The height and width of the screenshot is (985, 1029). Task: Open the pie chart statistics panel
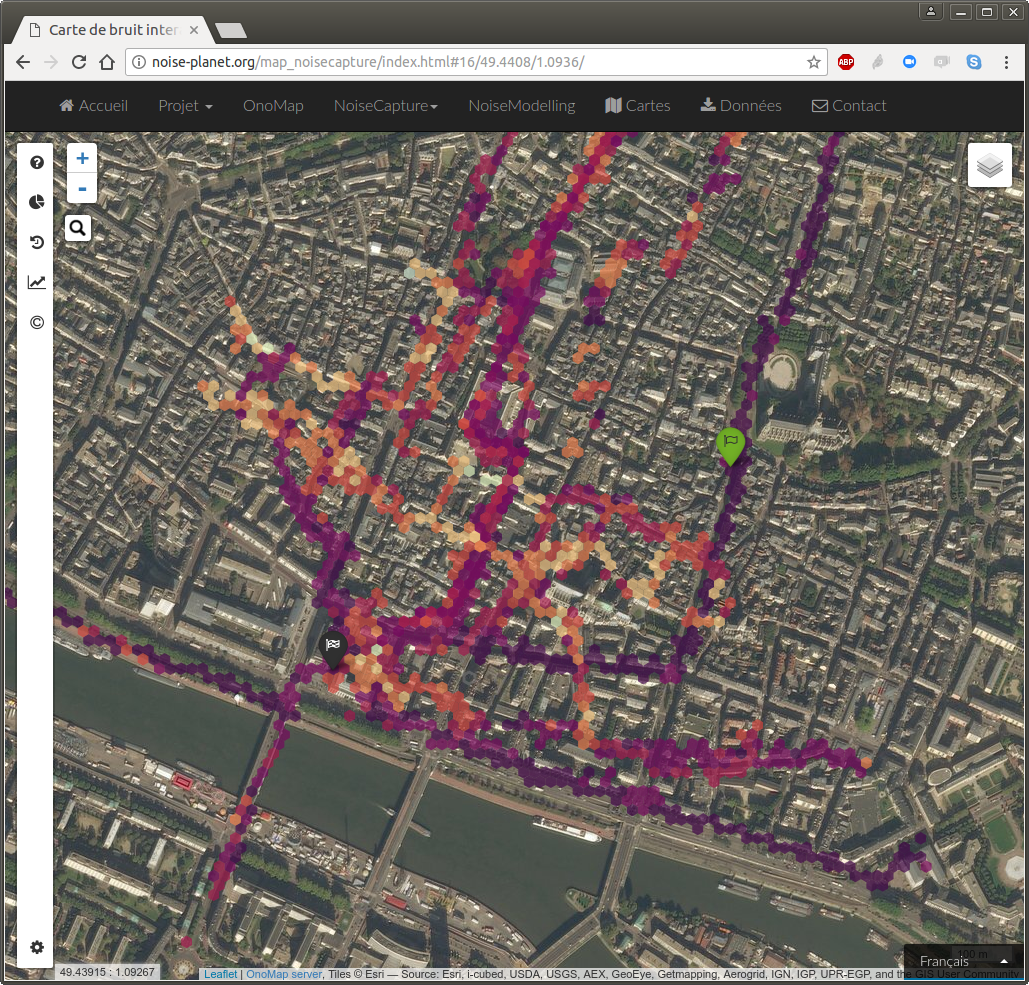click(x=37, y=201)
